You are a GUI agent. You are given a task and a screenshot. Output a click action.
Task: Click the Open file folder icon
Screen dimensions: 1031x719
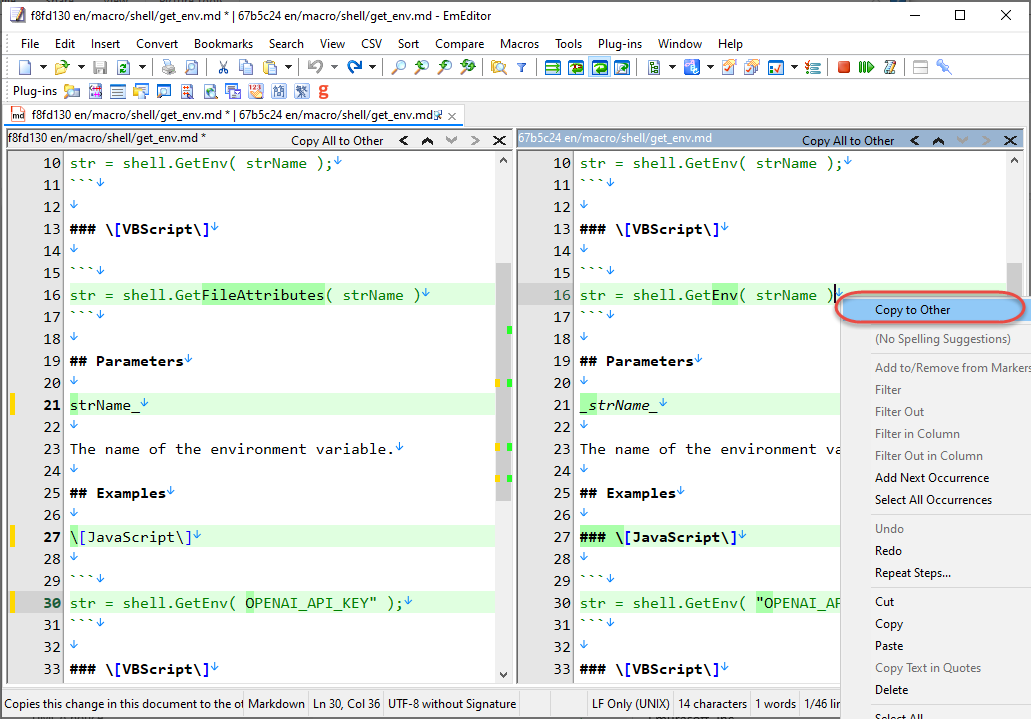point(62,67)
